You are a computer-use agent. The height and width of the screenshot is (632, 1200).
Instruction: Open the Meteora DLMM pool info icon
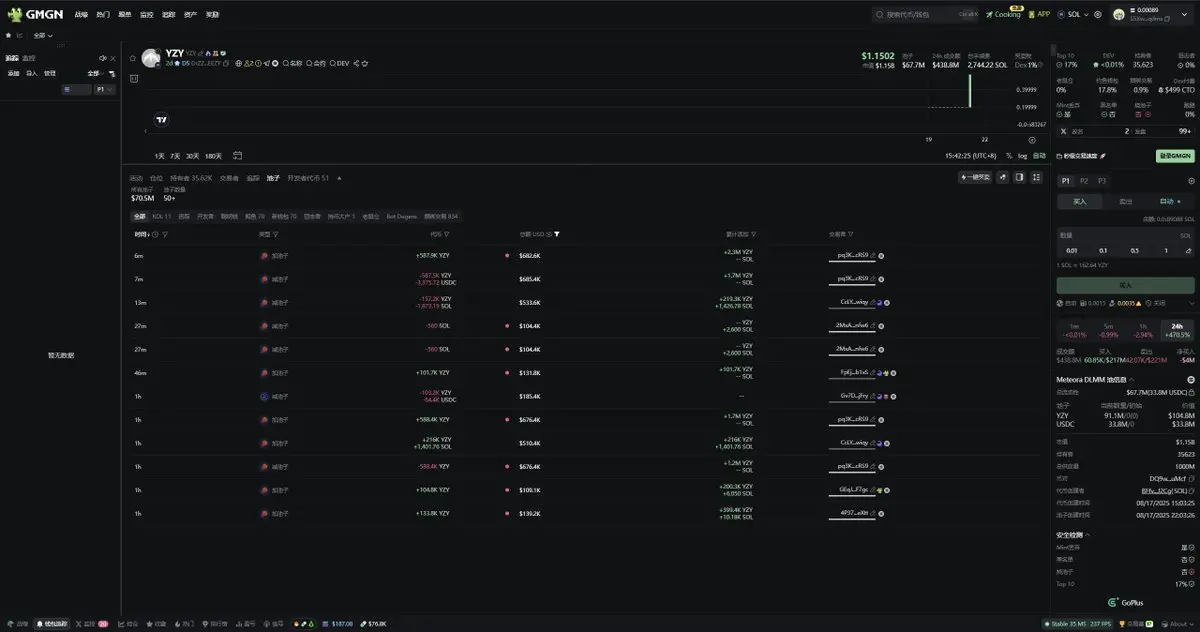click(1191, 380)
